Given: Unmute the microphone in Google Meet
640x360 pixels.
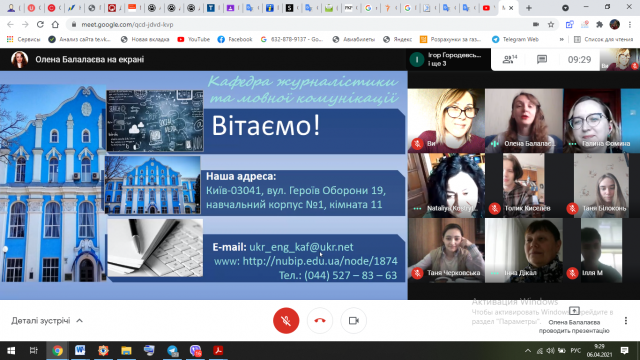Looking at the screenshot, I should [286, 321].
